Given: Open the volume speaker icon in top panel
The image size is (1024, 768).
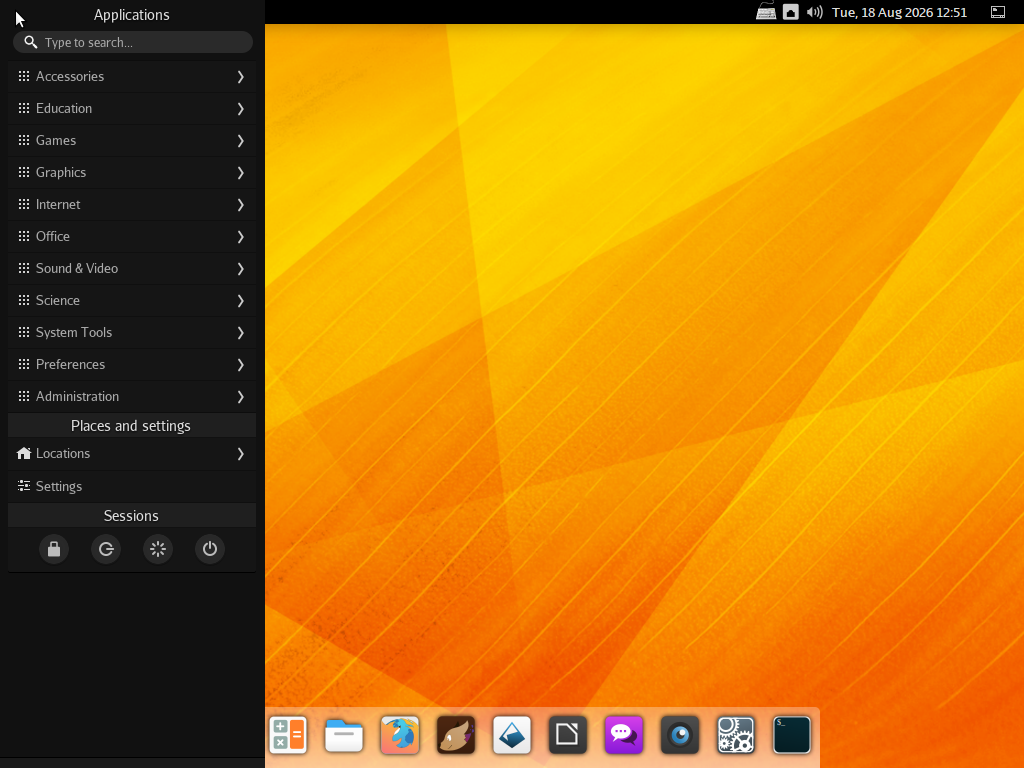Looking at the screenshot, I should pos(814,12).
